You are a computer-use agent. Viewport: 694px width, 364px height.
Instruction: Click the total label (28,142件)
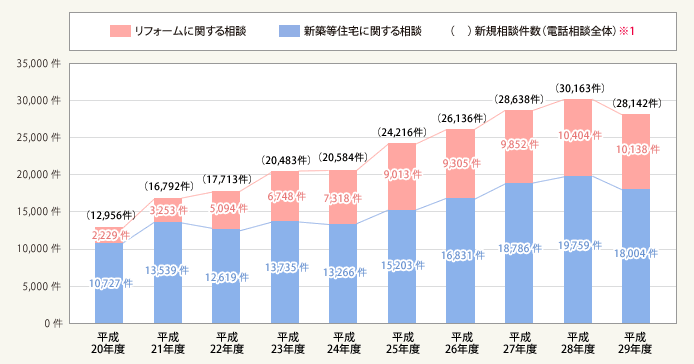click(x=637, y=103)
